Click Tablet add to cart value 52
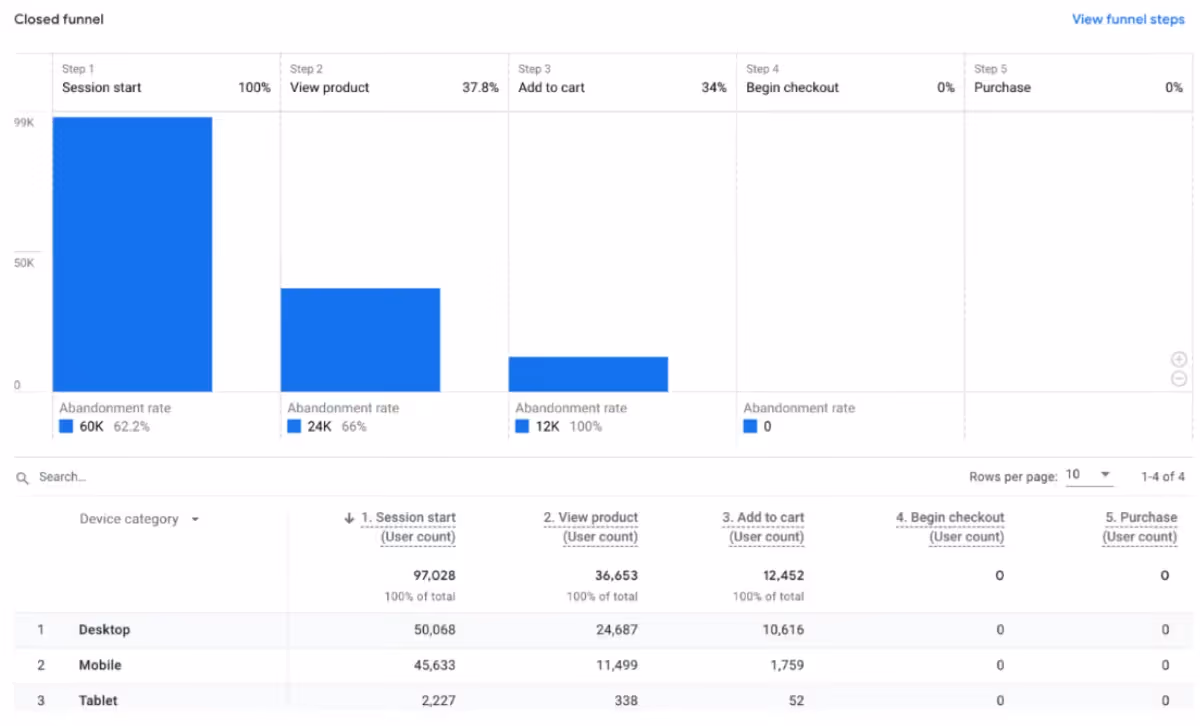 [796, 701]
